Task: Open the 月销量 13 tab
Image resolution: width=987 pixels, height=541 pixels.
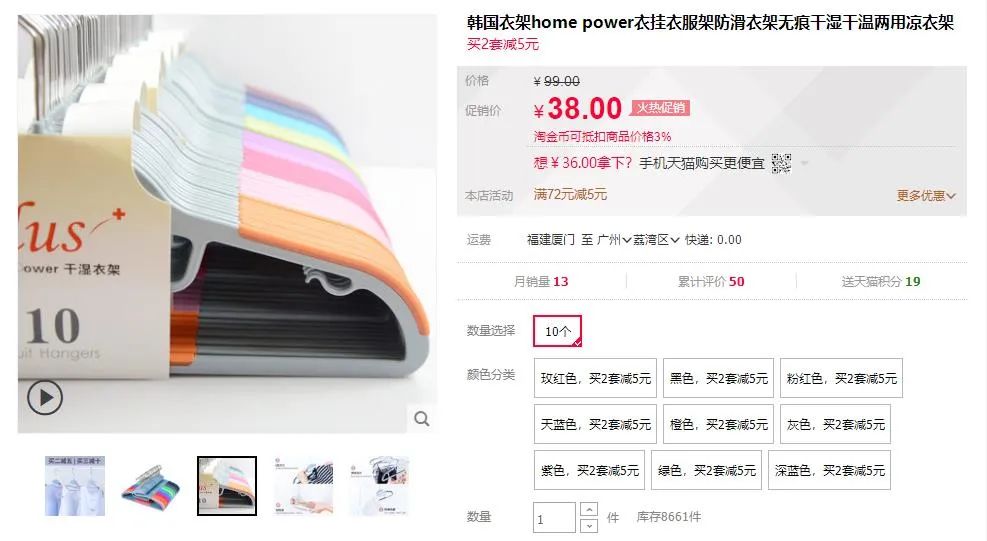Action: tap(541, 282)
